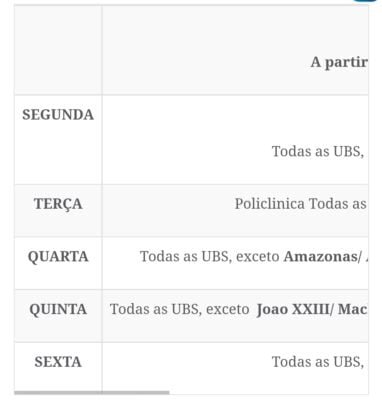Click 'Todas as' after Policlinica
382x400 pixels.
[x=338, y=204]
